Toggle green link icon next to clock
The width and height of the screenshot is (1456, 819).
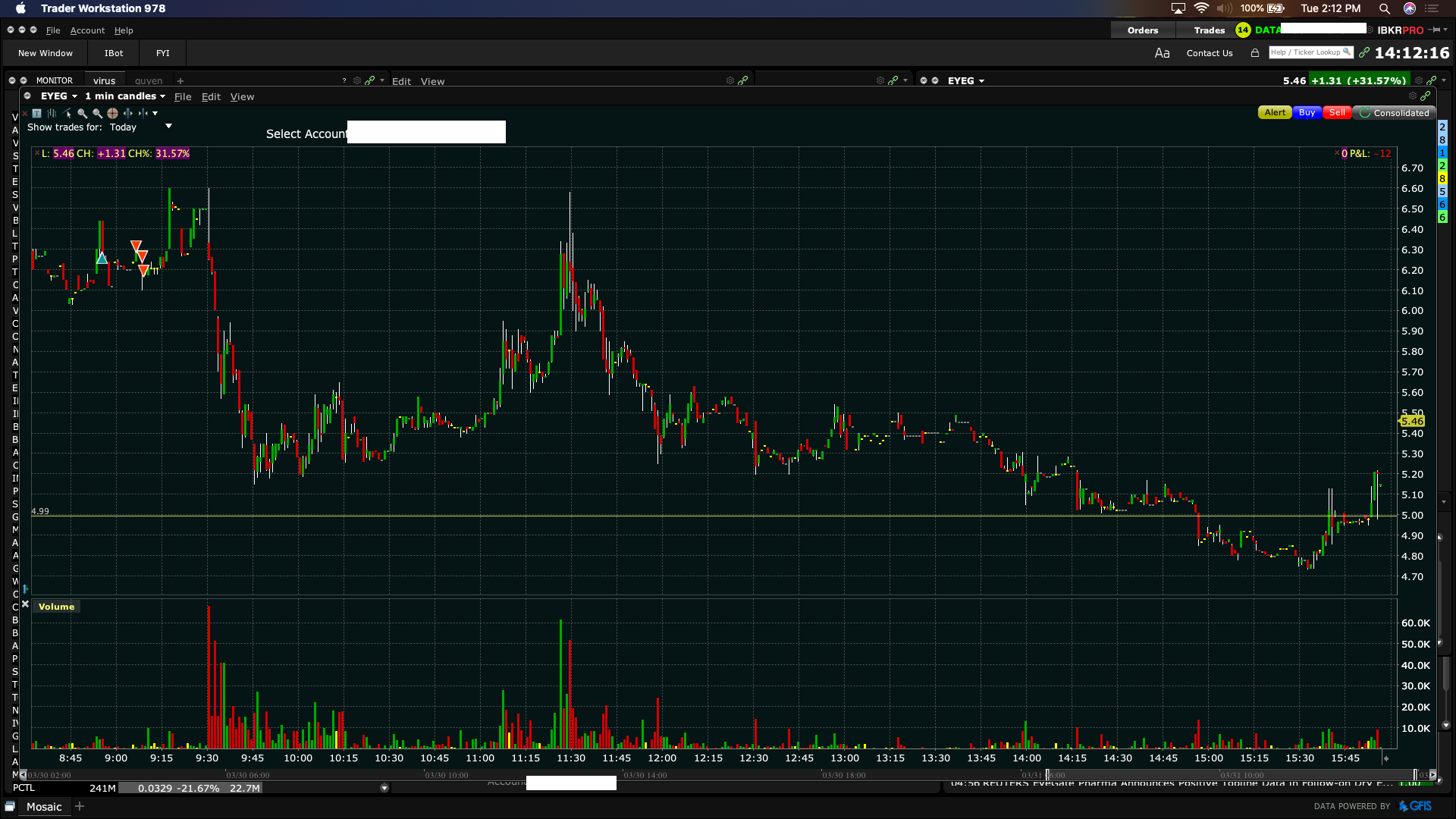[1364, 52]
